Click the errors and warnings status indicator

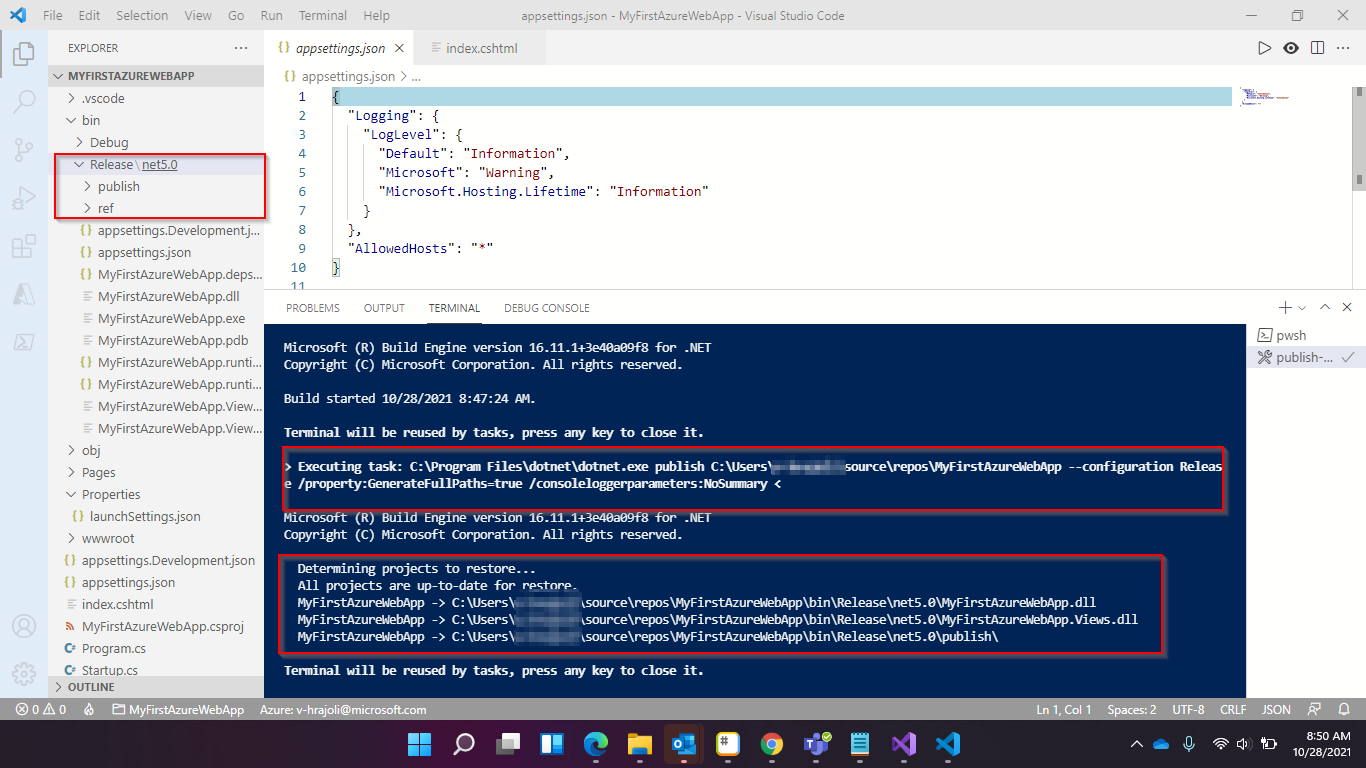[x=41, y=710]
